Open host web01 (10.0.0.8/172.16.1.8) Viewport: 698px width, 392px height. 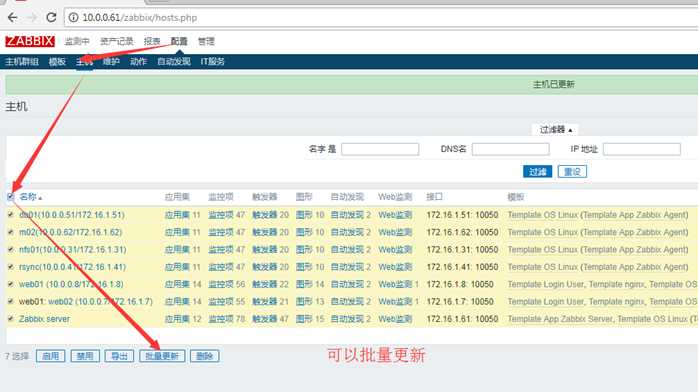pyautogui.click(x=71, y=284)
